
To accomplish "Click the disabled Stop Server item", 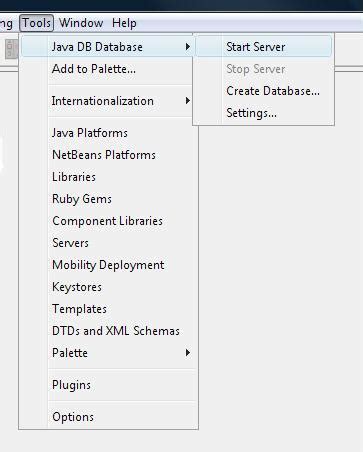I will 263,69.
